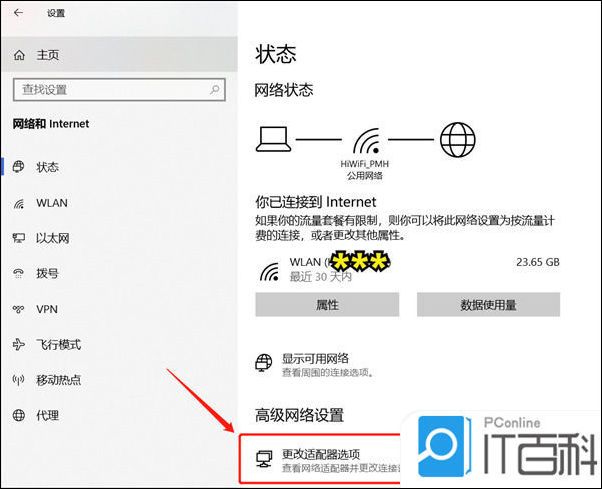
Task: Click the 查看周围的连接选项 description
Action: click(328, 372)
